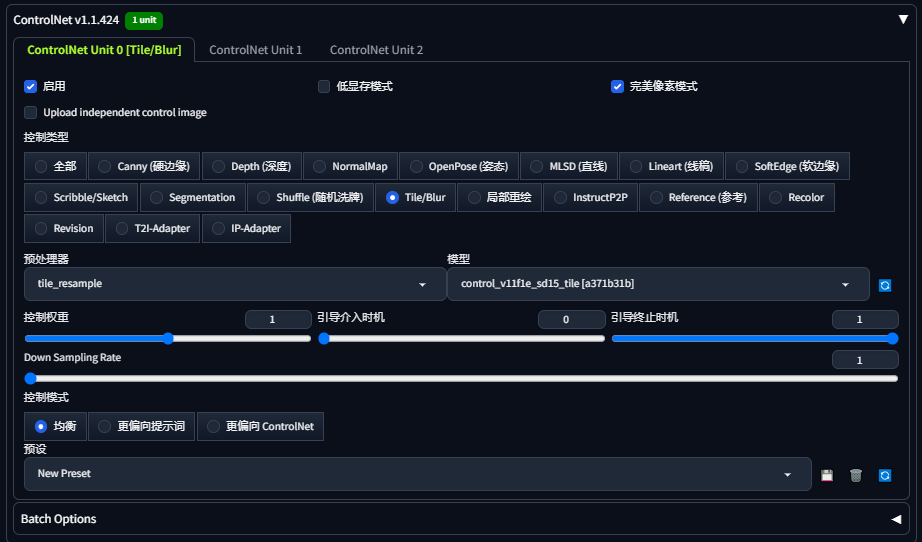Viewport: 922px width, 542px height.
Task: Delete preset using the trash icon
Action: pos(856,475)
